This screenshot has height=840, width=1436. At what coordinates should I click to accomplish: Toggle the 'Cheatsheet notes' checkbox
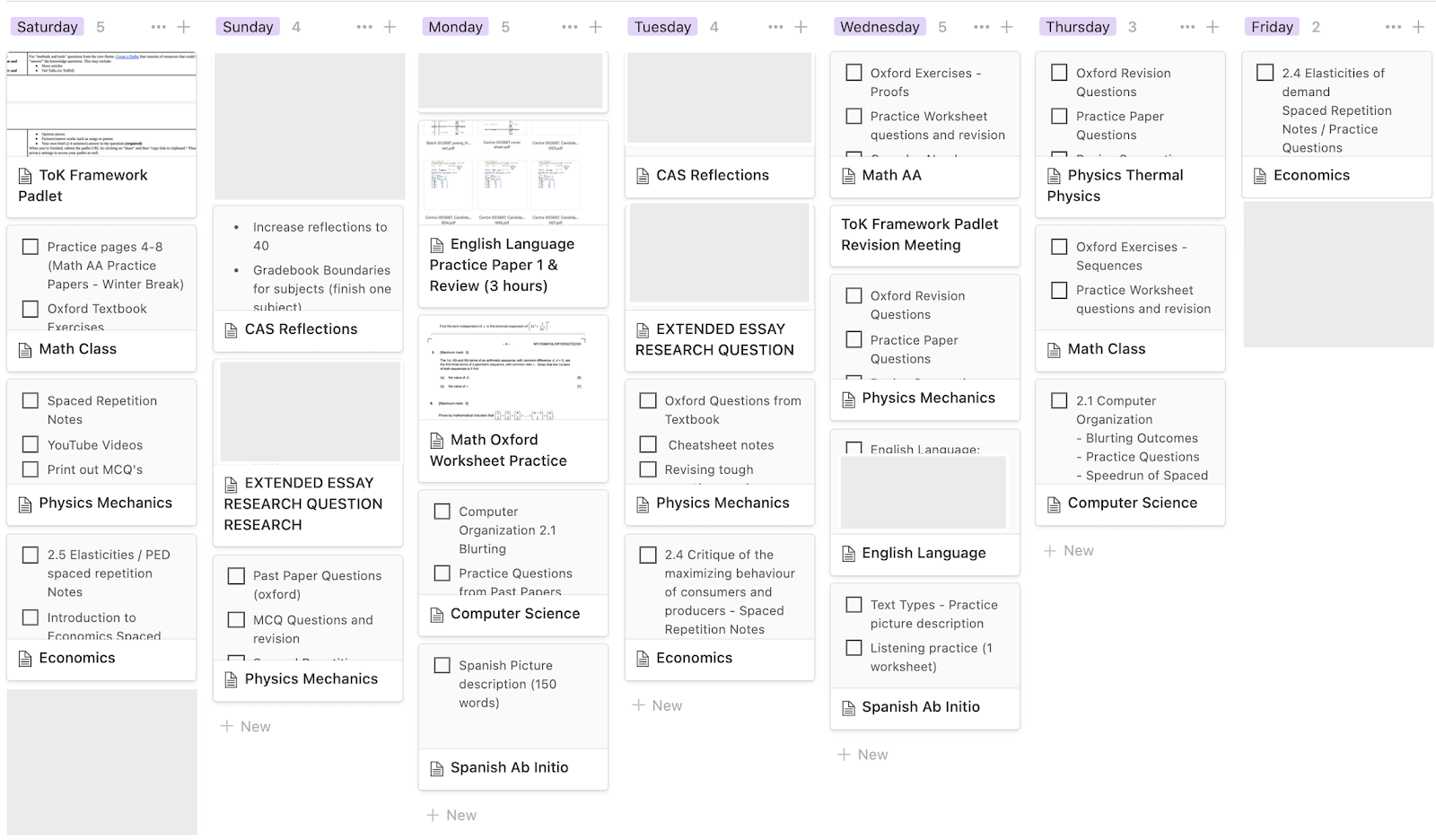[x=648, y=444]
